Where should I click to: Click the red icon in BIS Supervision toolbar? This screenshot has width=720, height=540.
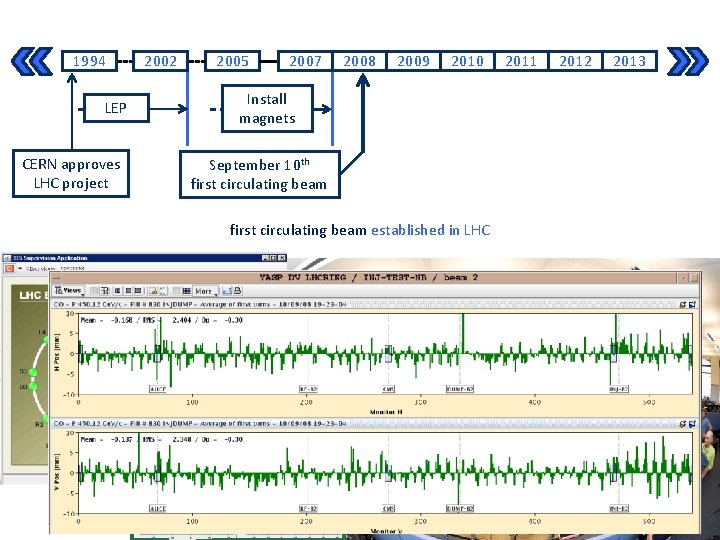[9, 269]
